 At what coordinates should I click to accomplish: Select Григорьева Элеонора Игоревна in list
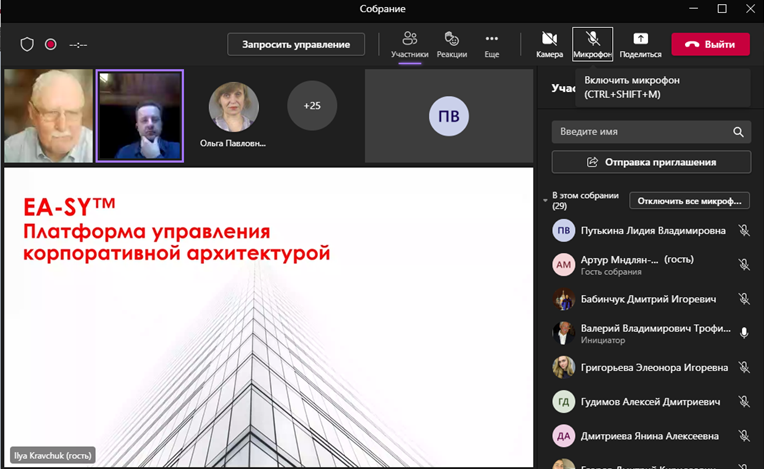point(651,367)
